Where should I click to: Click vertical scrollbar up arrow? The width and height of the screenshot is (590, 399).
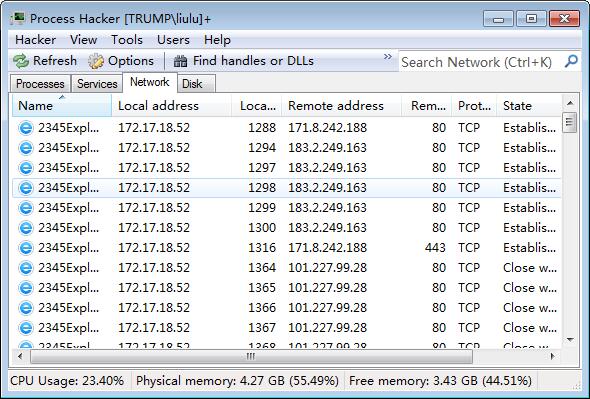570,103
